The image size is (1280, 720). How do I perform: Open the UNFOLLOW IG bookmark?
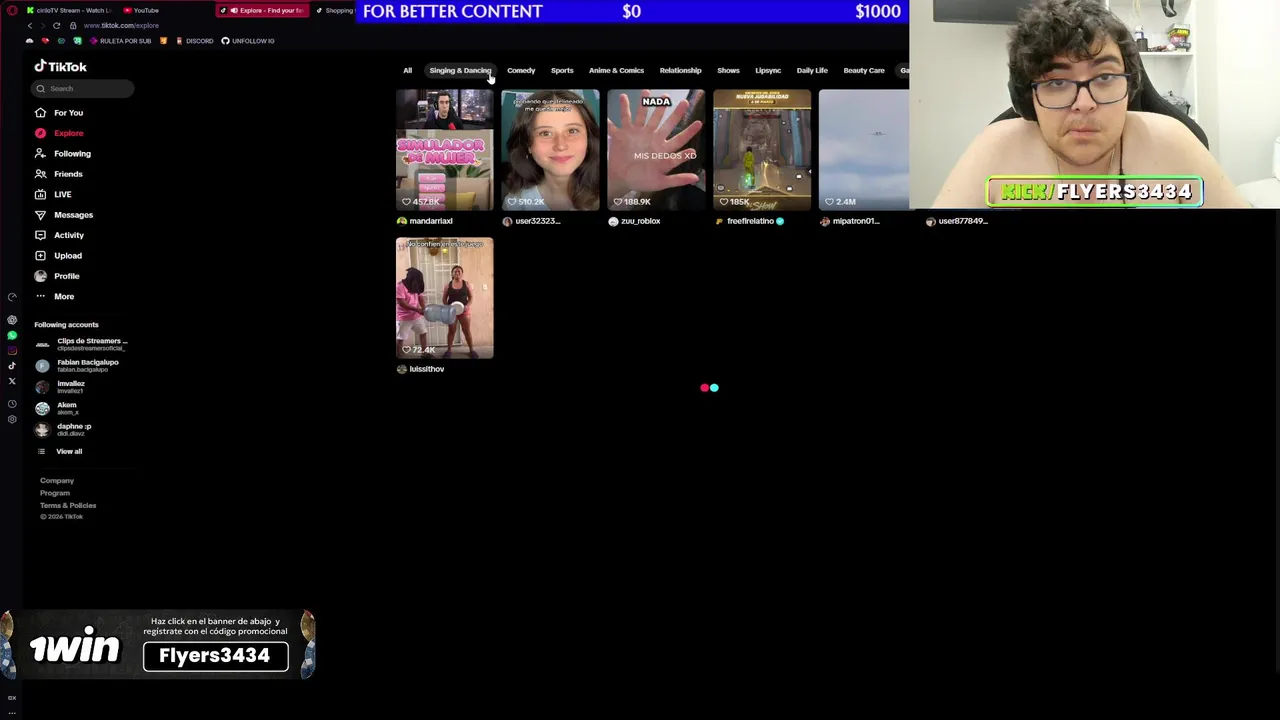[248, 41]
